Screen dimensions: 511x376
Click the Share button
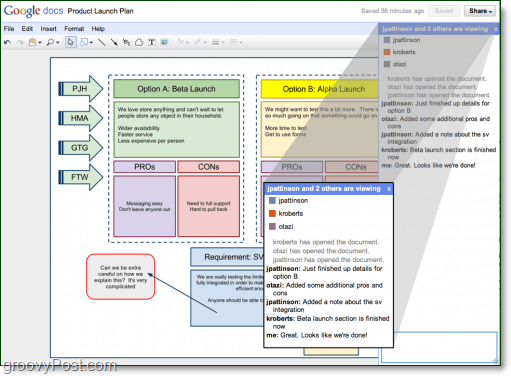[480, 11]
